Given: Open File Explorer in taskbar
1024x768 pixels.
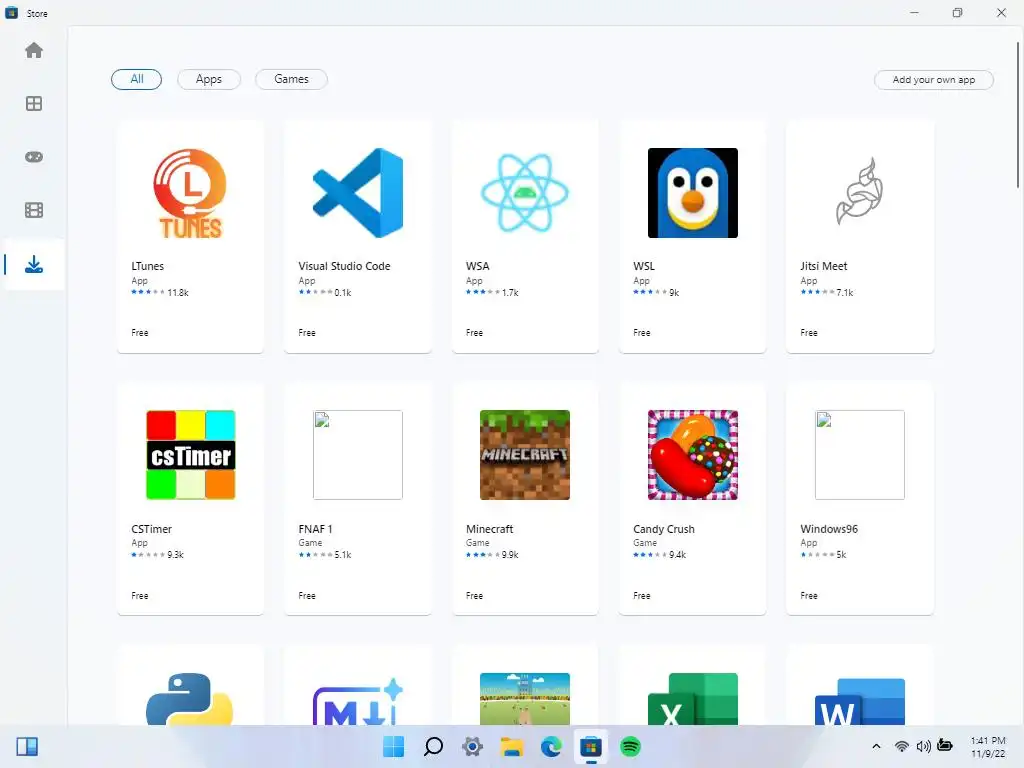Looking at the screenshot, I should (x=512, y=746).
